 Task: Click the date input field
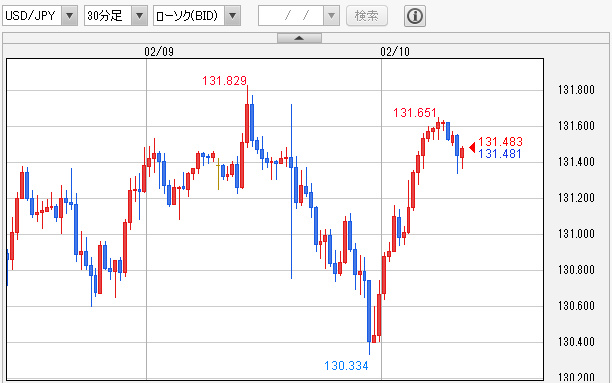291,16
